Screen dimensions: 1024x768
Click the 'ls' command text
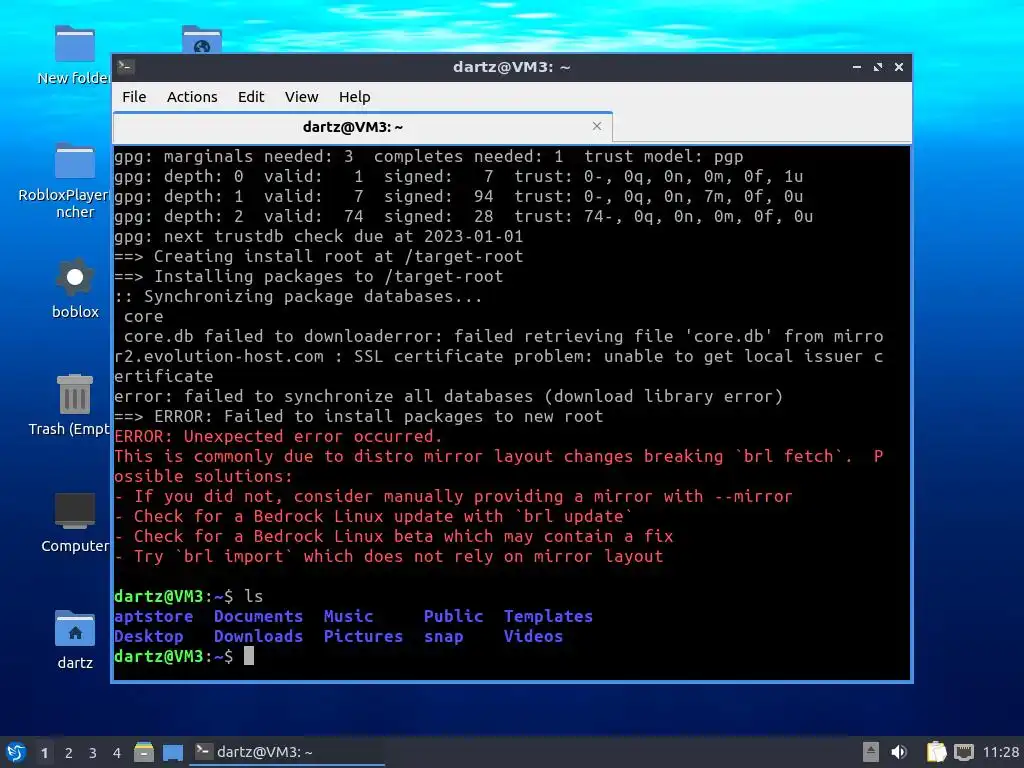(254, 596)
